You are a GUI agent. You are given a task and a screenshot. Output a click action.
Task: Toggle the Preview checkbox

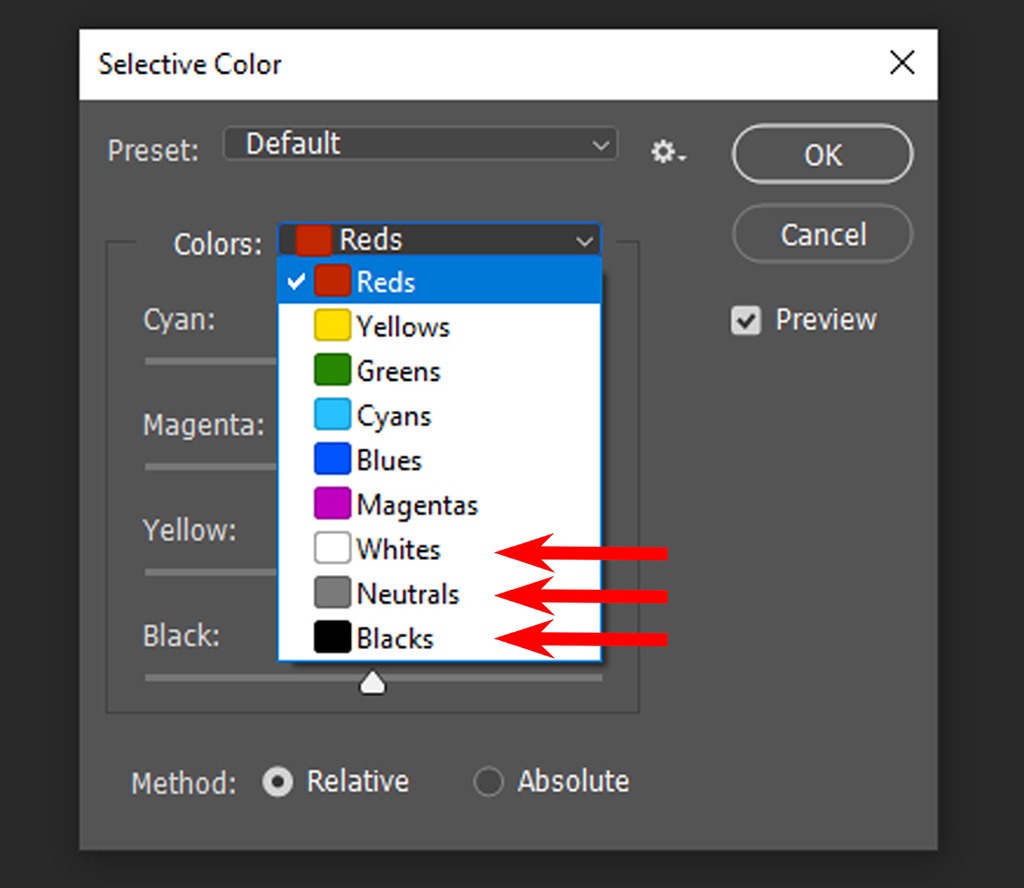[746, 321]
